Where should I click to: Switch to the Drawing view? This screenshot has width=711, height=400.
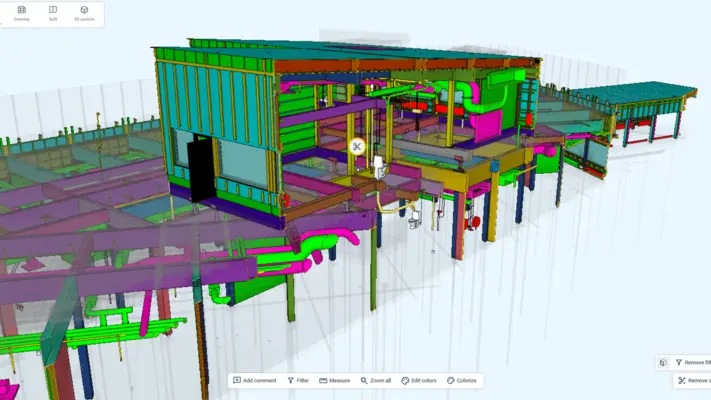pyautogui.click(x=22, y=13)
